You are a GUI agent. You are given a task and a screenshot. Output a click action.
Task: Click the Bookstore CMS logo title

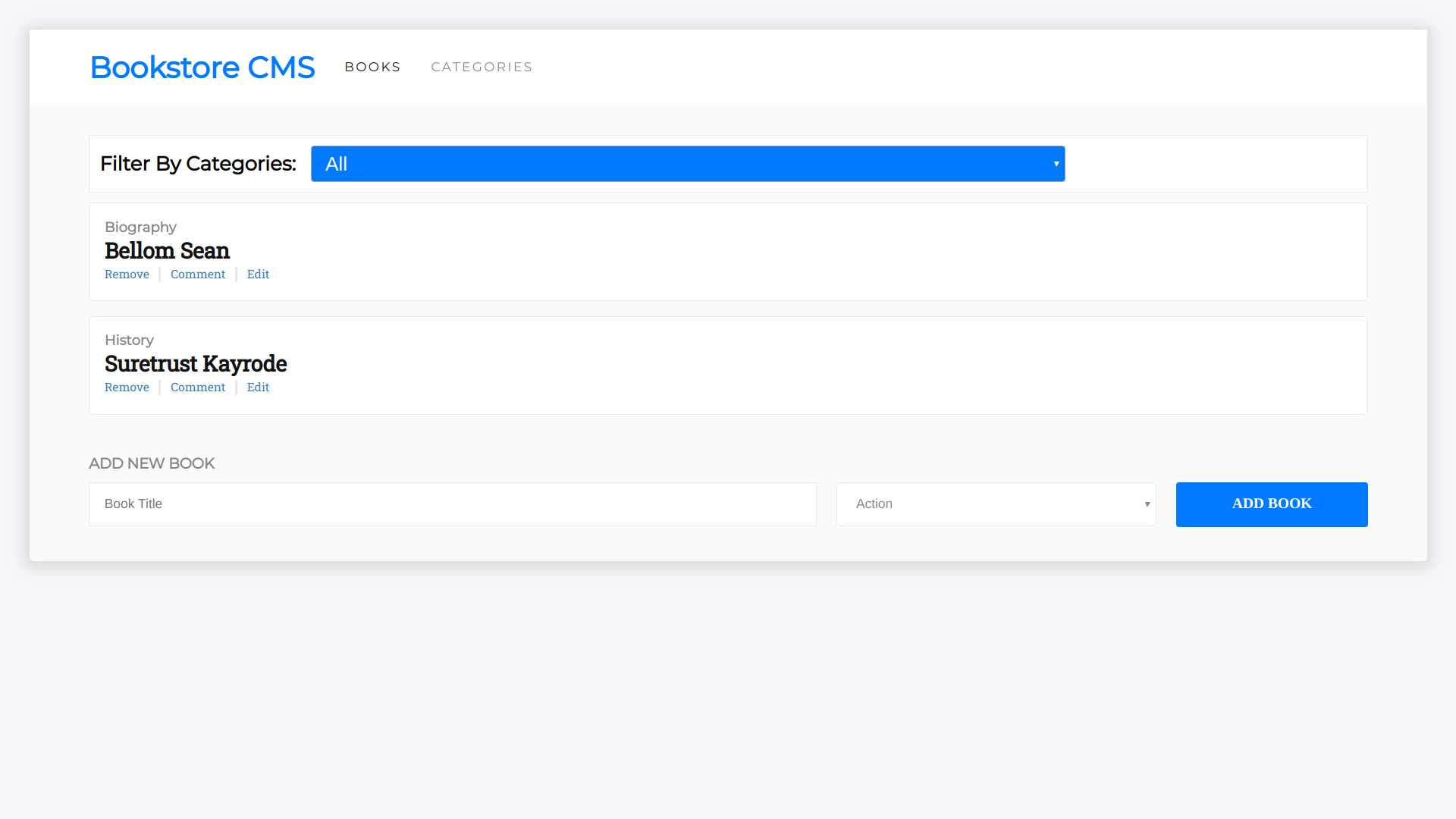click(202, 67)
